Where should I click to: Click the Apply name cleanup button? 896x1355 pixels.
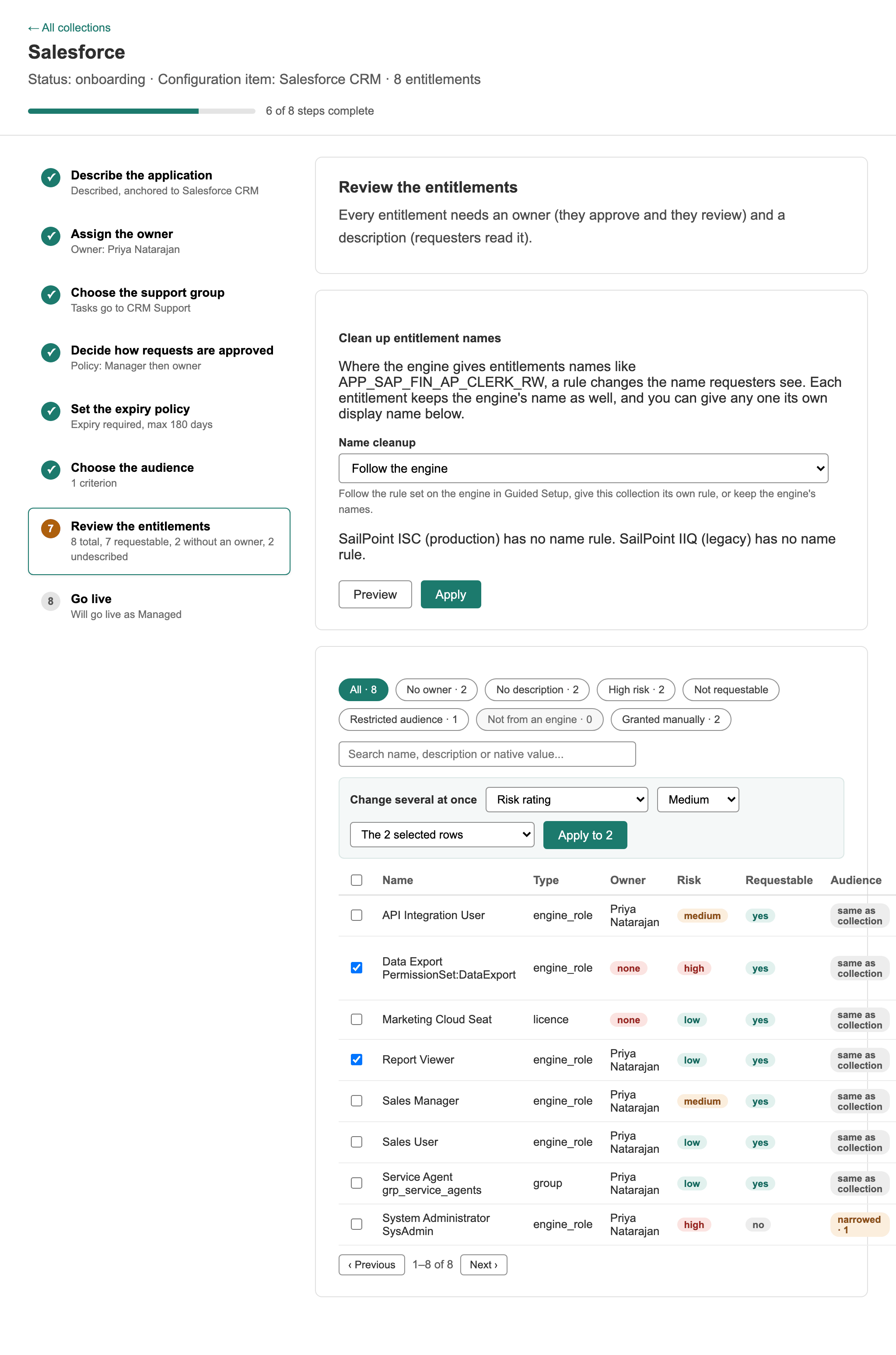point(451,594)
